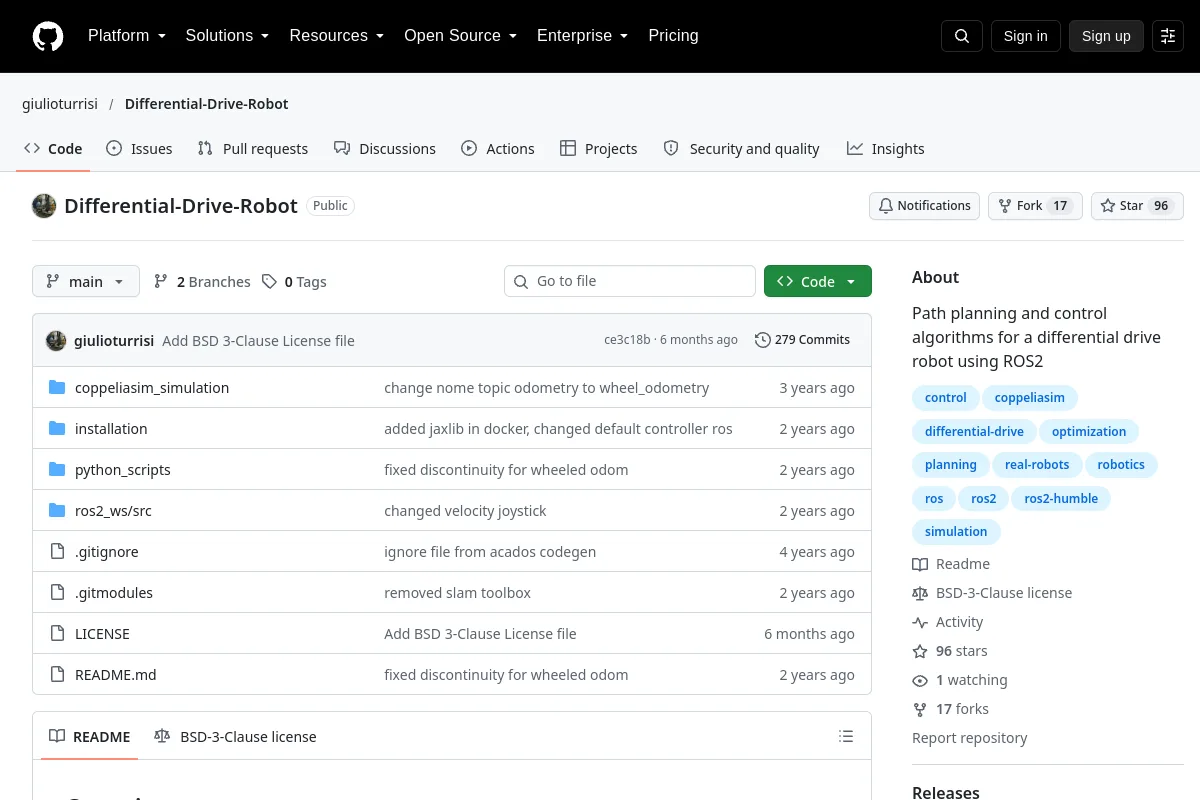
Task: Open the green Code dropdown button
Action: pos(818,282)
